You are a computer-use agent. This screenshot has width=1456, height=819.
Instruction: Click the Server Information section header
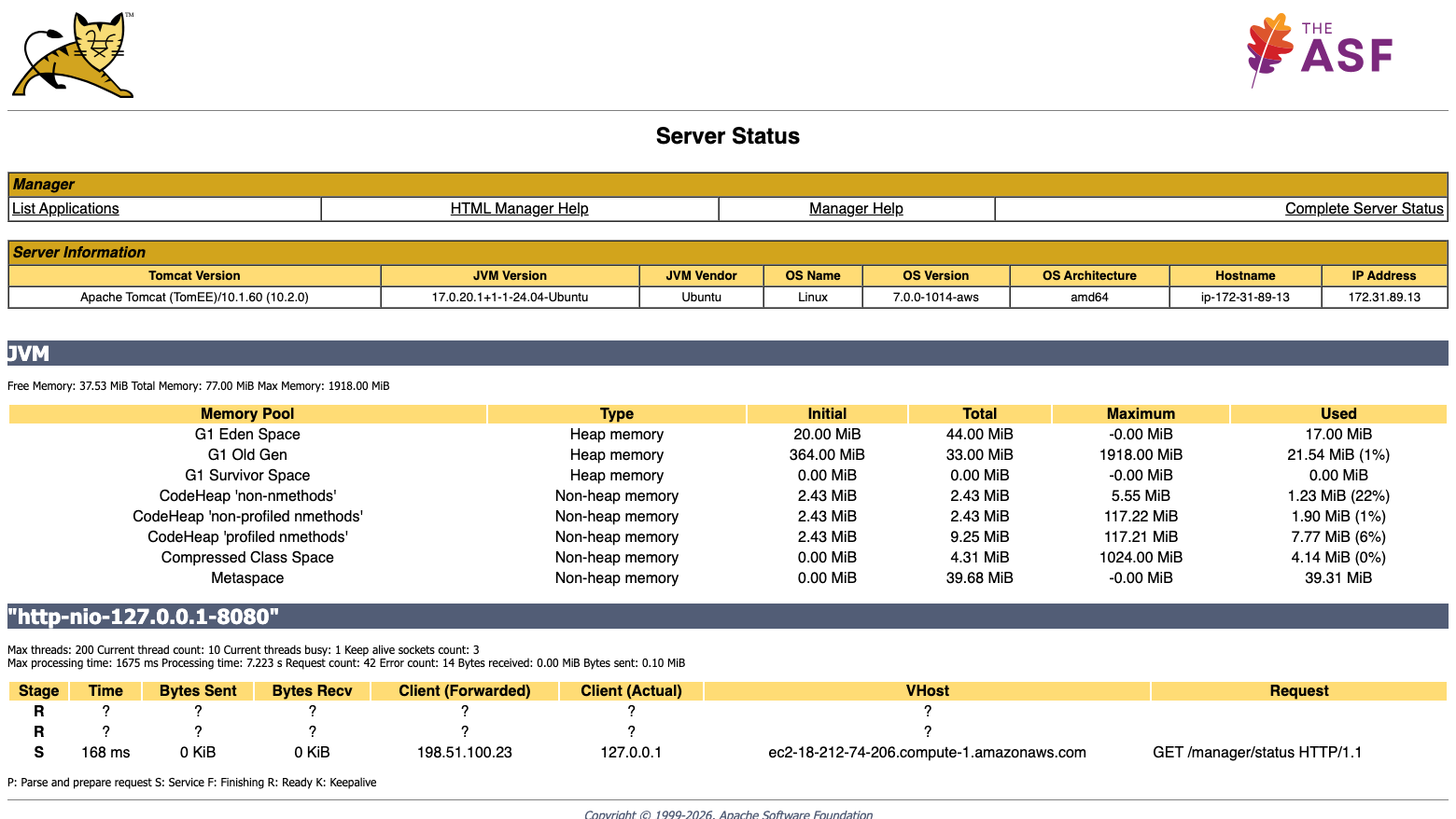coord(728,253)
